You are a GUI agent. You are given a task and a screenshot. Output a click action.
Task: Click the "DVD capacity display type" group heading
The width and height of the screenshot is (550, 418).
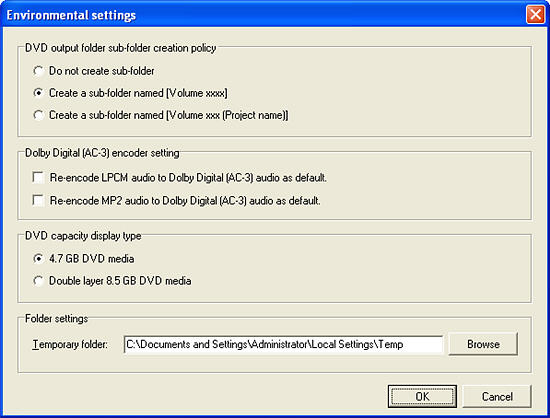click(x=83, y=236)
